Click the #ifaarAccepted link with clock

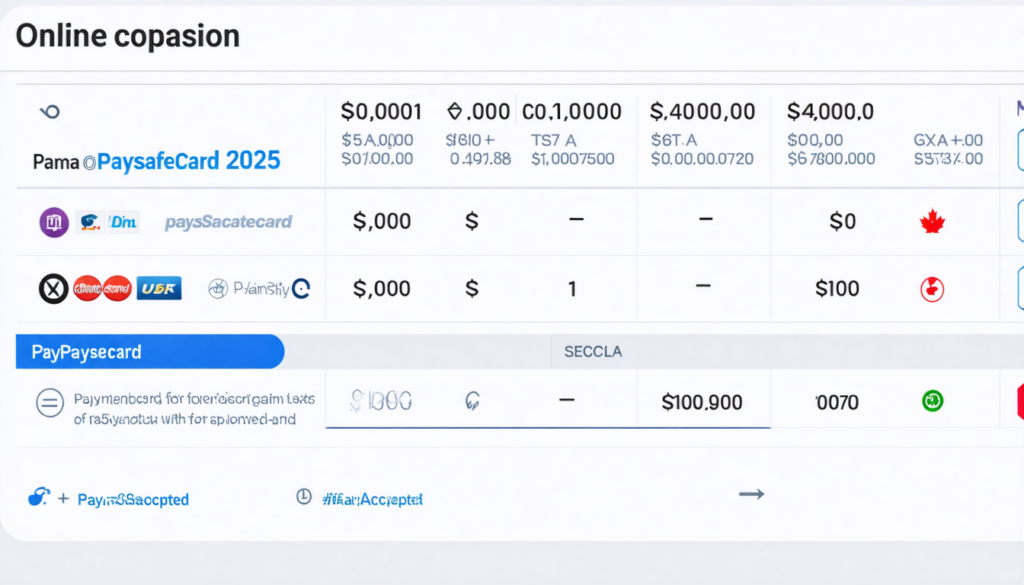coord(372,498)
